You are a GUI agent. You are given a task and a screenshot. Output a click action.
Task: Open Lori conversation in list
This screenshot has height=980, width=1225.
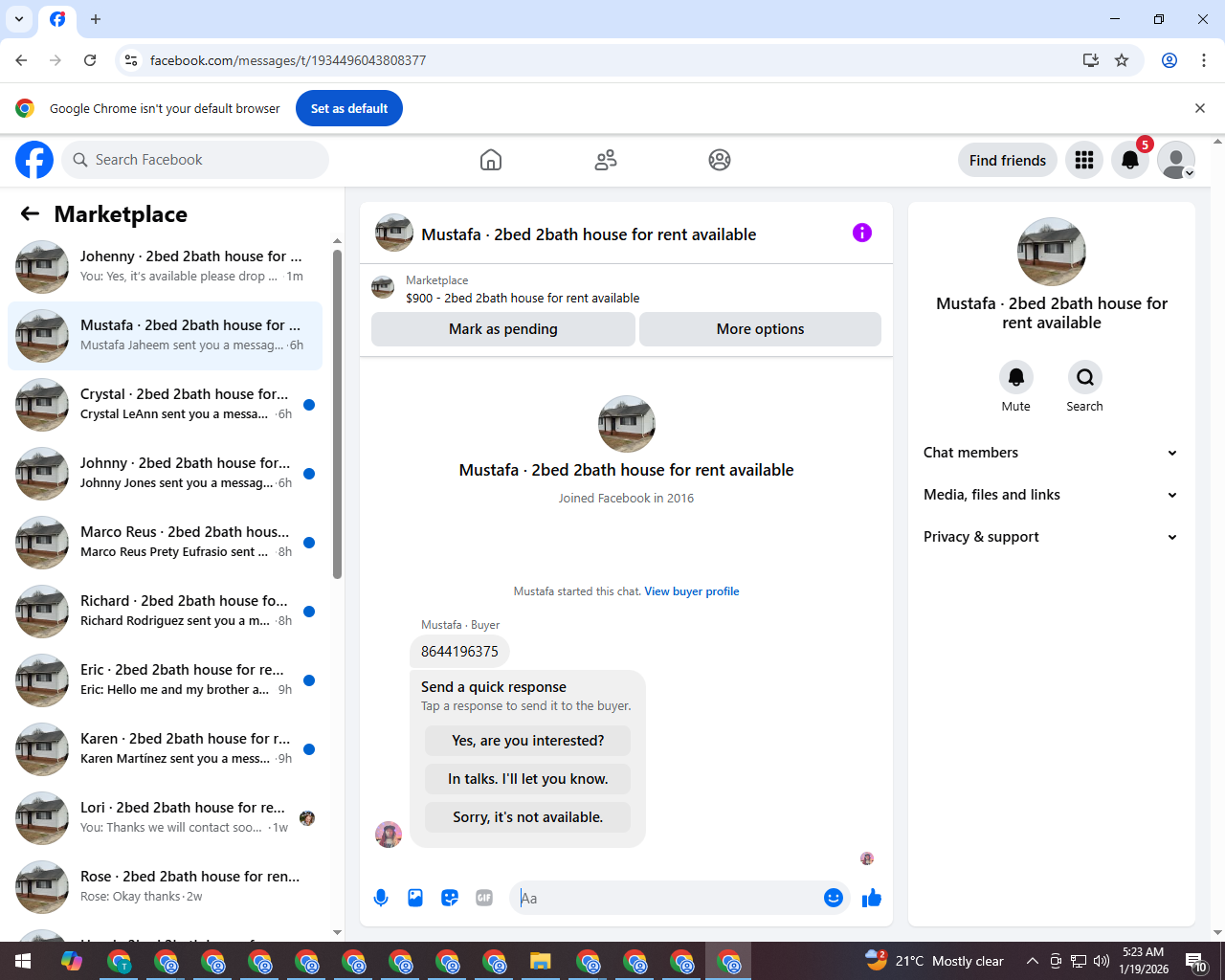(x=166, y=818)
